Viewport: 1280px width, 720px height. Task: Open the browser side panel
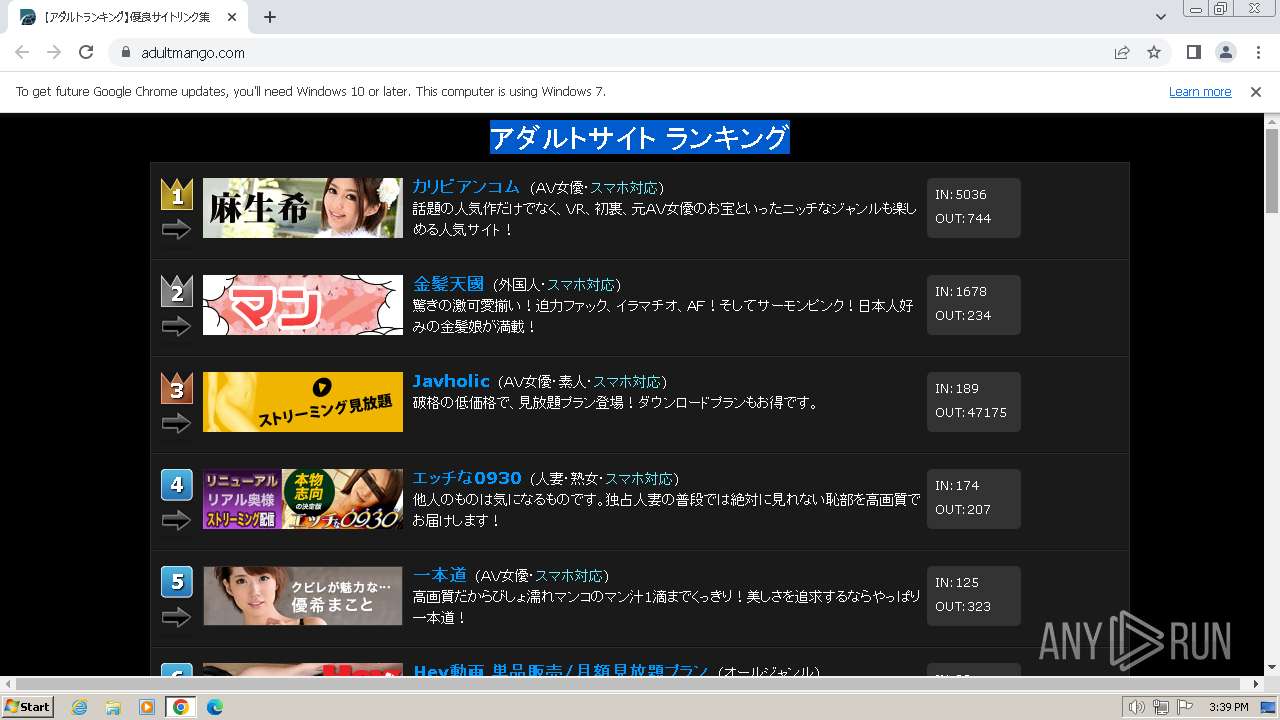click(1193, 52)
